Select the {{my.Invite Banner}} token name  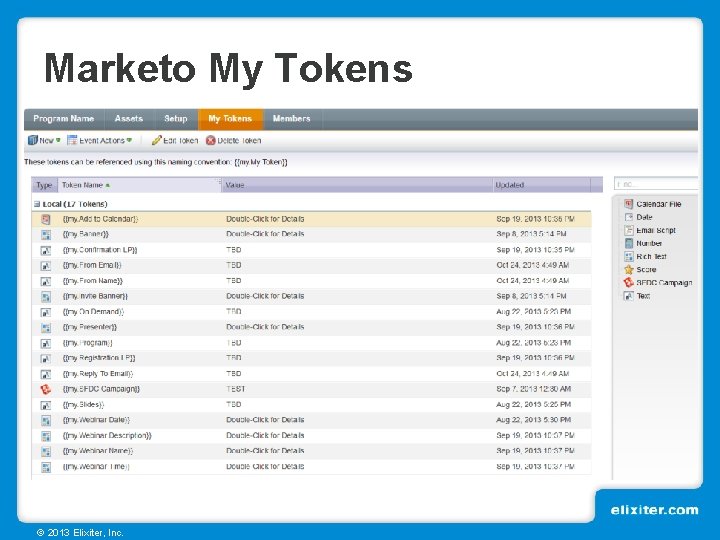[95, 296]
